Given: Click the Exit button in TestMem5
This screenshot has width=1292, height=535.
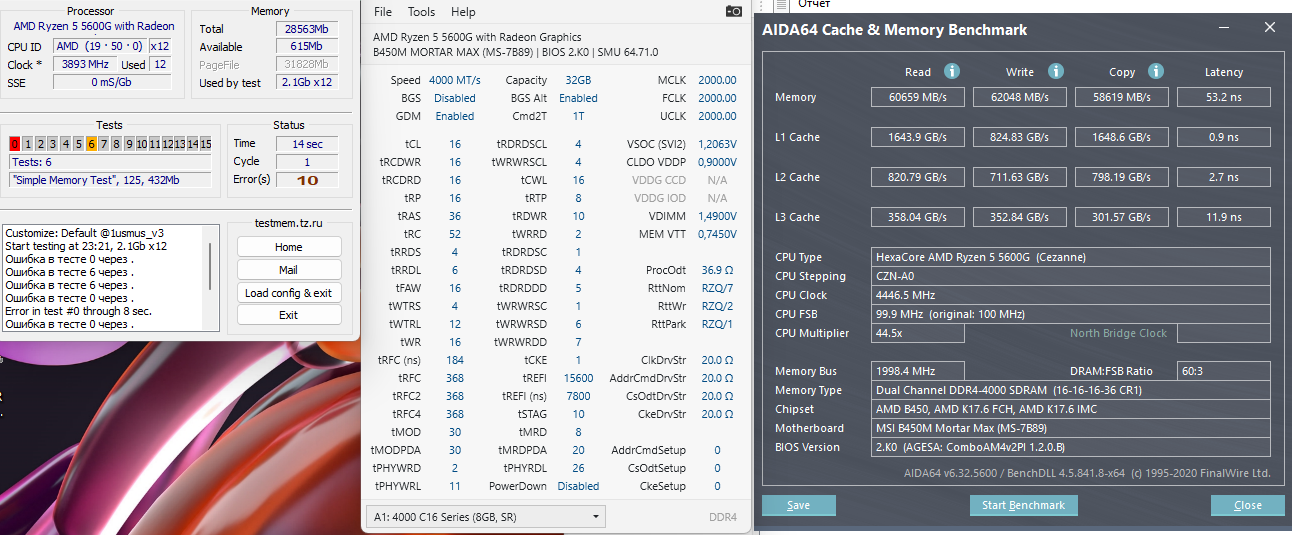Looking at the screenshot, I should 289,315.
